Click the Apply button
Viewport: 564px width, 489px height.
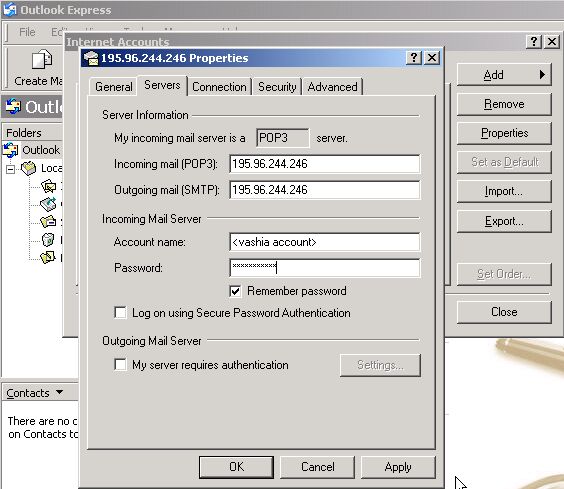(x=398, y=467)
